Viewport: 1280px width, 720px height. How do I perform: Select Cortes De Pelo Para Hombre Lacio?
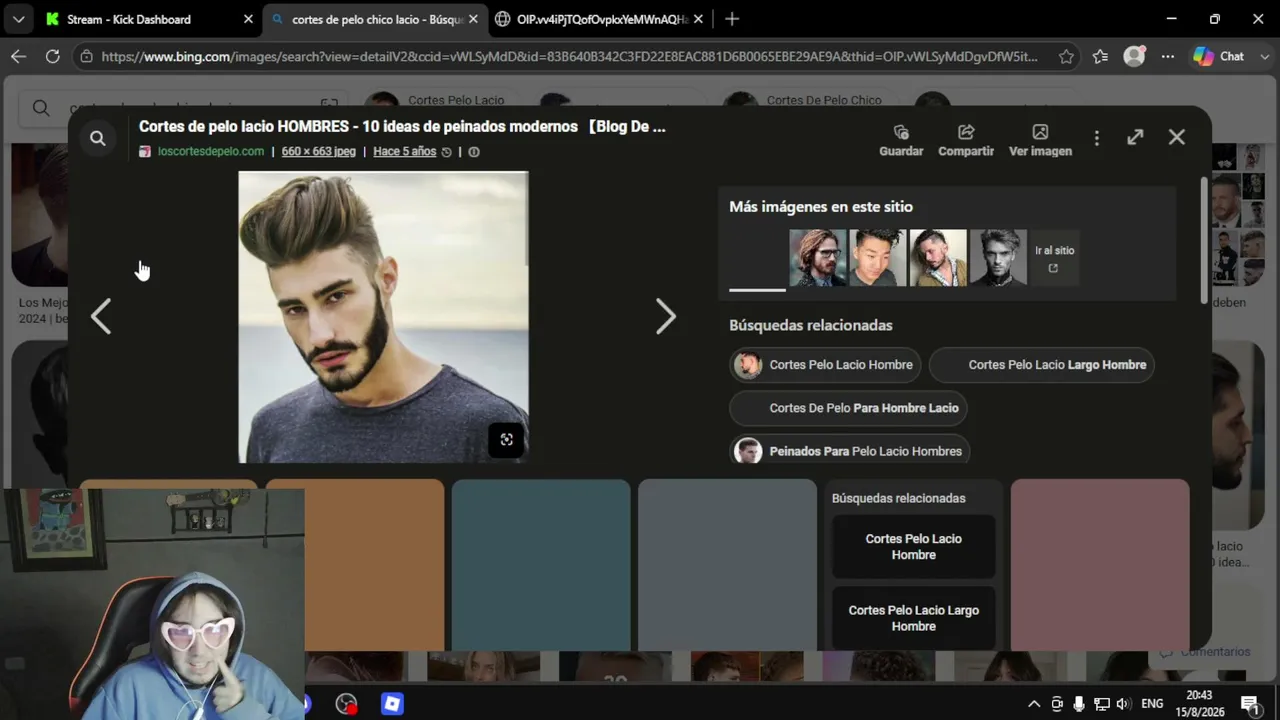[x=848, y=408]
